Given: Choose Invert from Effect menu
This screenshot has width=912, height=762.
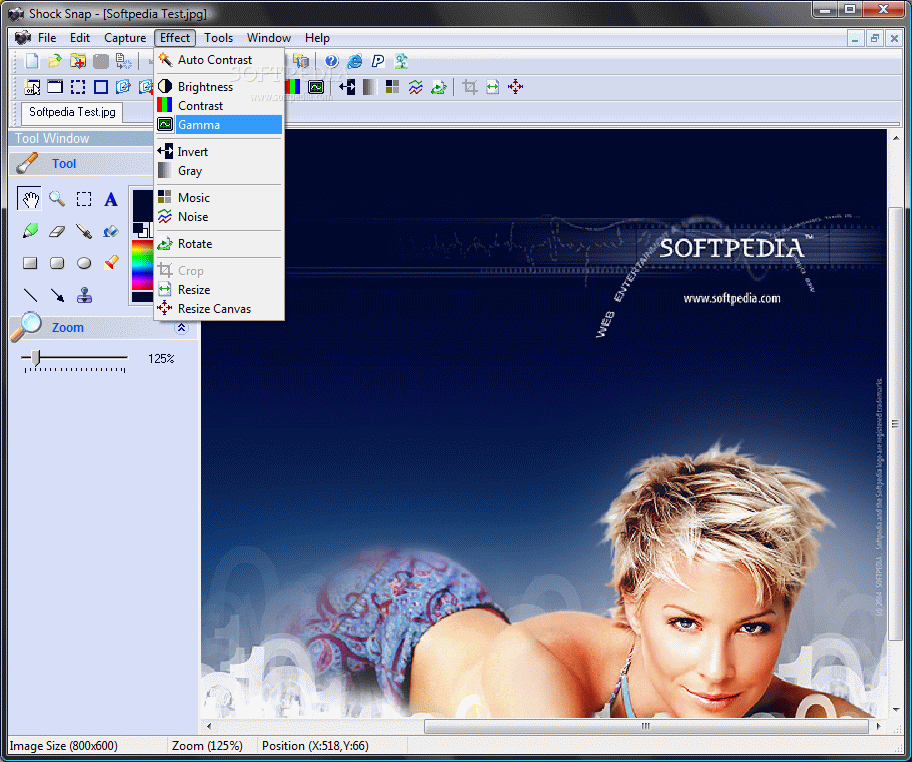Looking at the screenshot, I should (219, 152).
